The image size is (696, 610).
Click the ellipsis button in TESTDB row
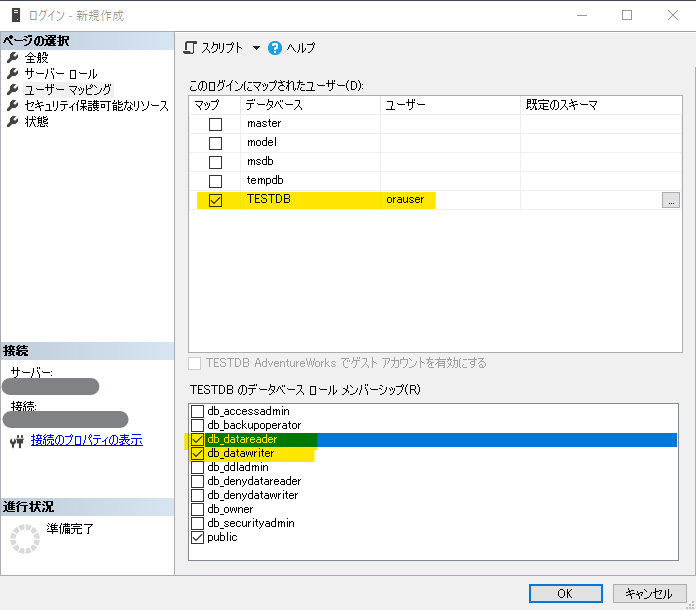(x=671, y=200)
